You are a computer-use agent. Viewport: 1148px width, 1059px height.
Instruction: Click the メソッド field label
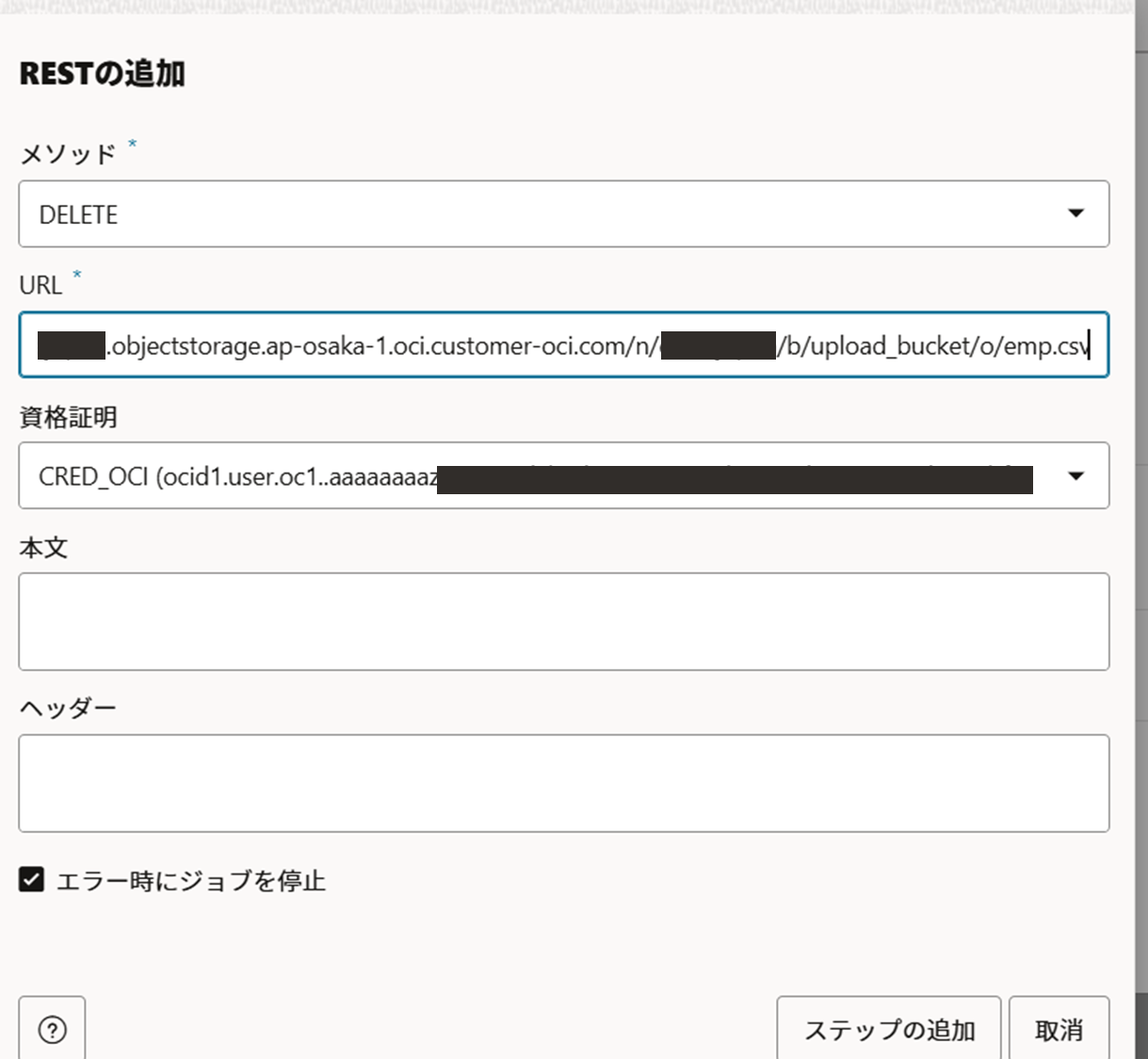click(x=68, y=153)
